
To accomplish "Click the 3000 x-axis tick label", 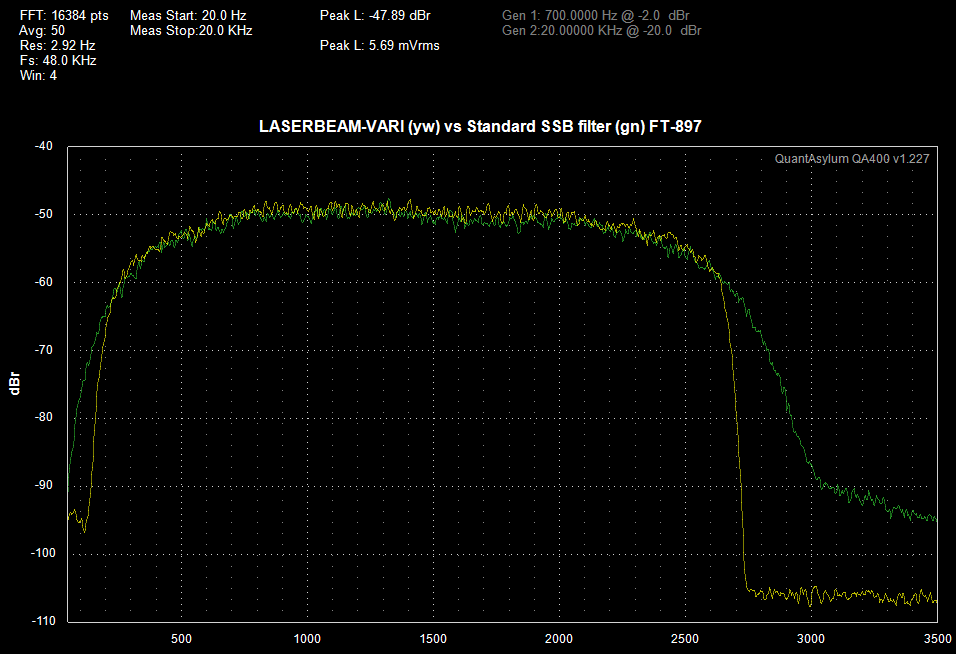I will (811, 639).
